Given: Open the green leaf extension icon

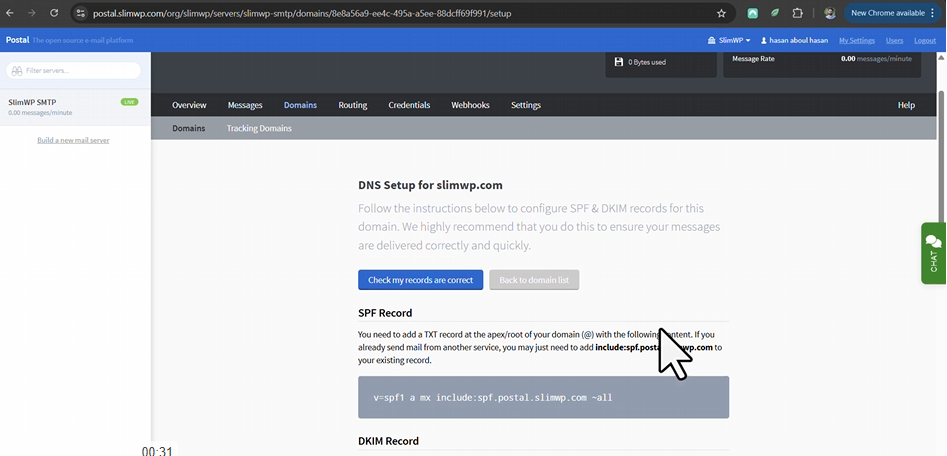Looking at the screenshot, I should click(775, 13).
